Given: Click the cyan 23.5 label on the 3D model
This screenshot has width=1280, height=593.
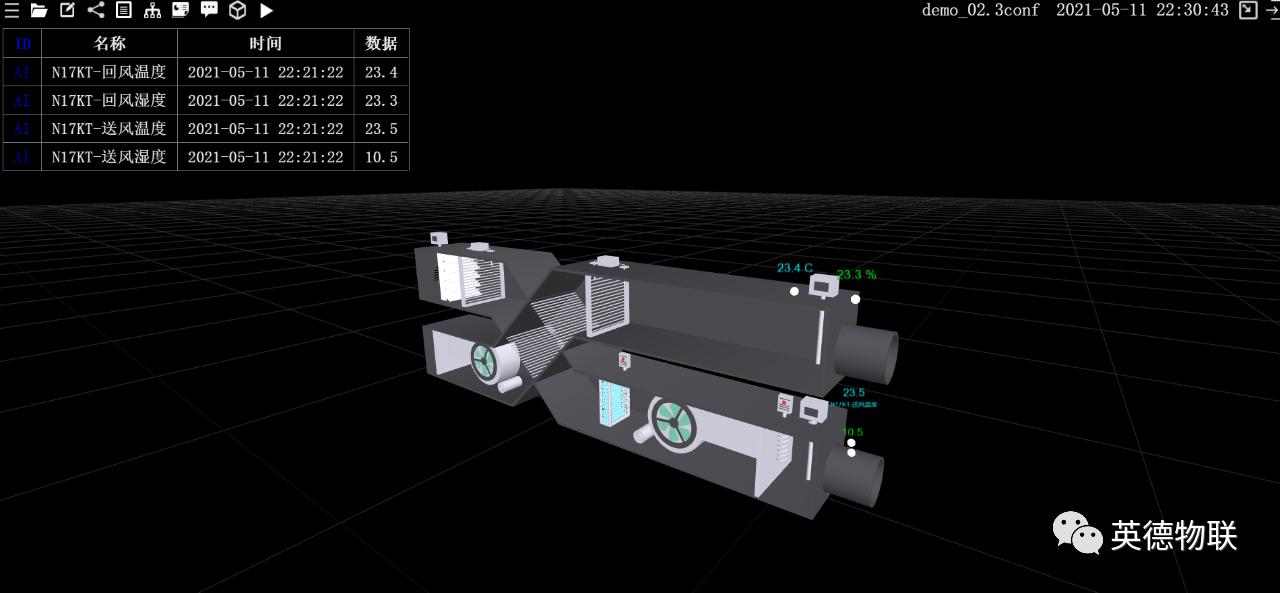Looking at the screenshot, I should [854, 392].
